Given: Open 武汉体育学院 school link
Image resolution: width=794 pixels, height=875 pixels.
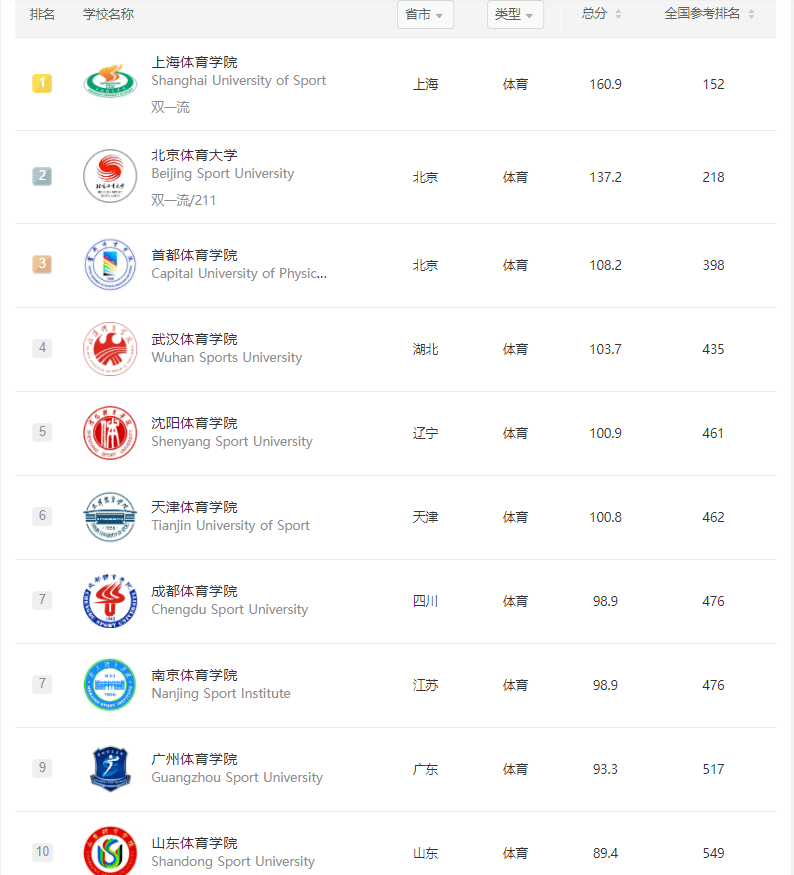Looking at the screenshot, I should point(194,339).
